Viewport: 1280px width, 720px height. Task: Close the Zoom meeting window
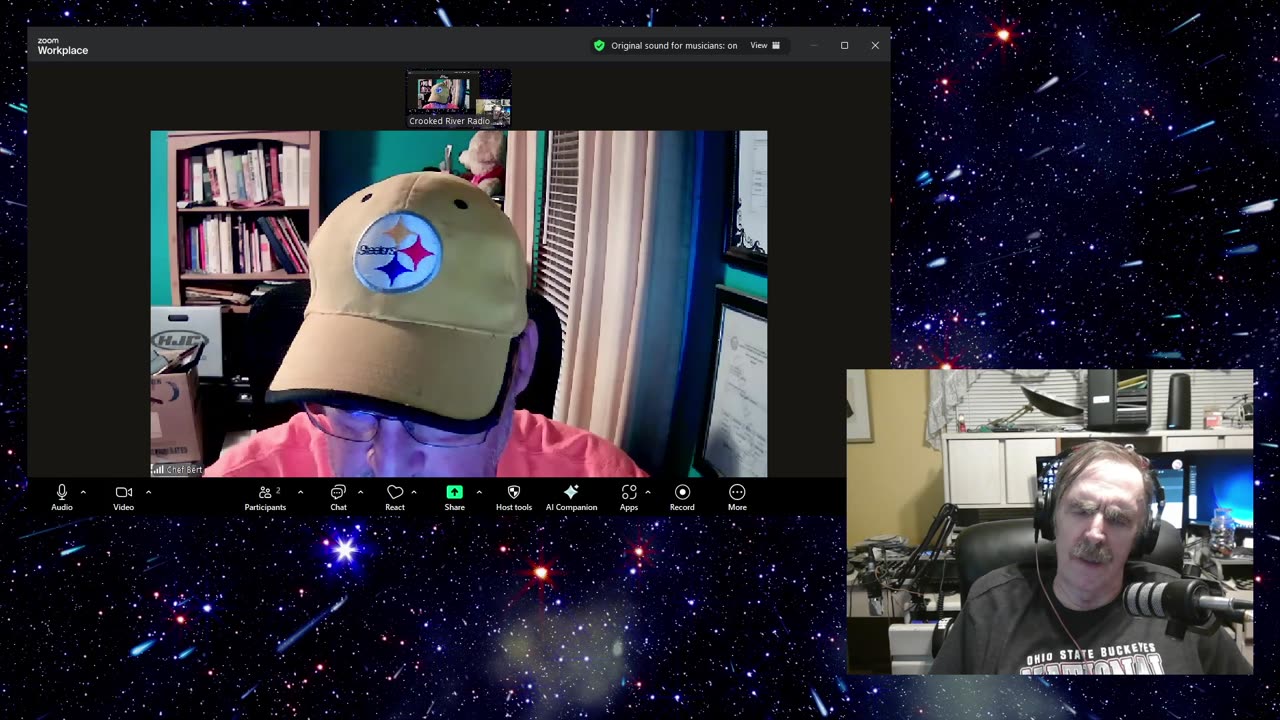(x=875, y=45)
